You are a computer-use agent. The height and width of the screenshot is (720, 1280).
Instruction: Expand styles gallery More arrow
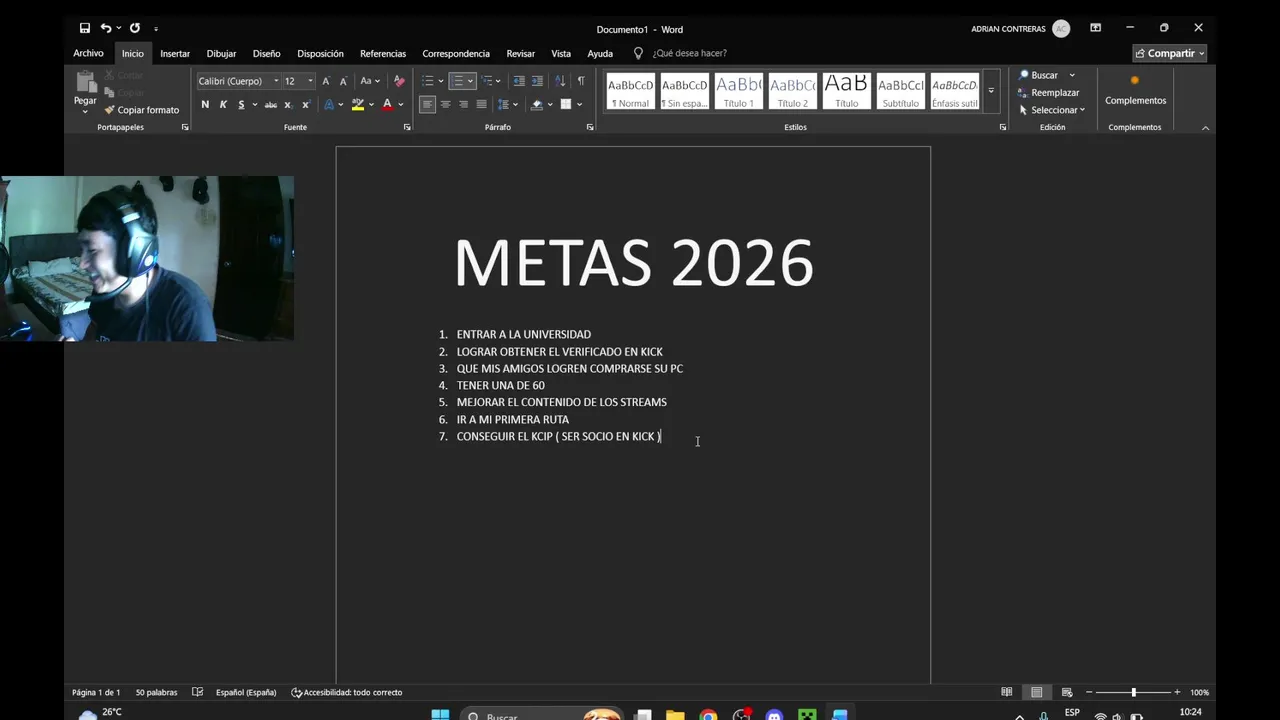click(x=991, y=90)
